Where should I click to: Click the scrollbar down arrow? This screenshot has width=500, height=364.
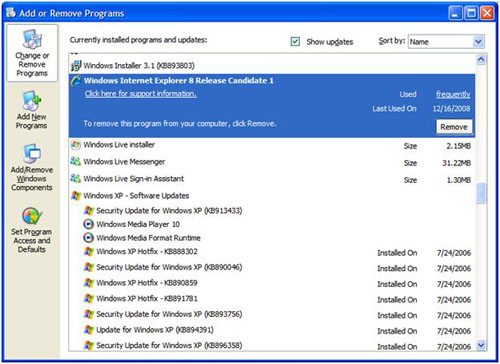click(481, 345)
